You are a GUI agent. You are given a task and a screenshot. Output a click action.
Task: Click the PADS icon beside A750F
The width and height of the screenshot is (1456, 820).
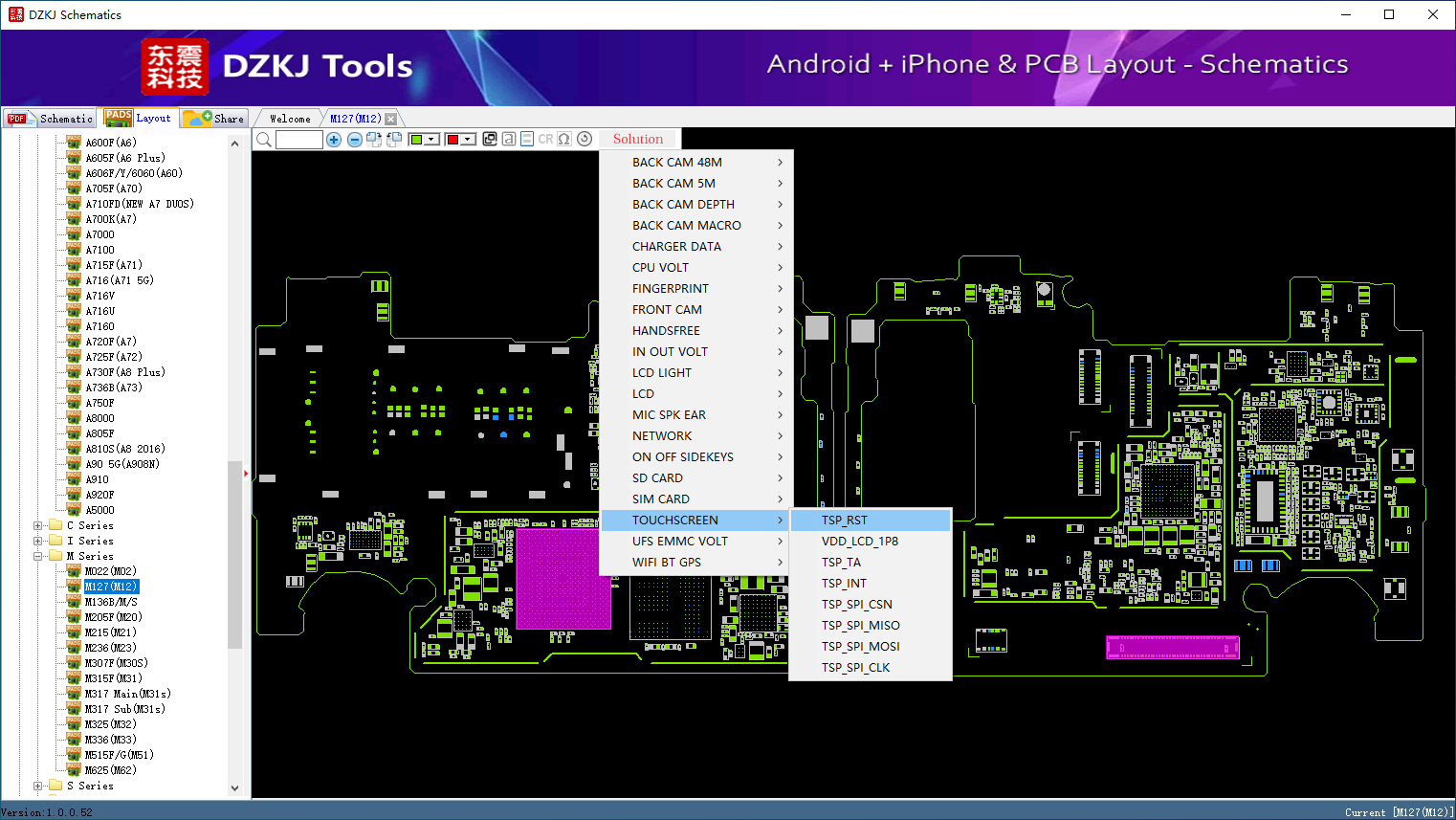74,403
